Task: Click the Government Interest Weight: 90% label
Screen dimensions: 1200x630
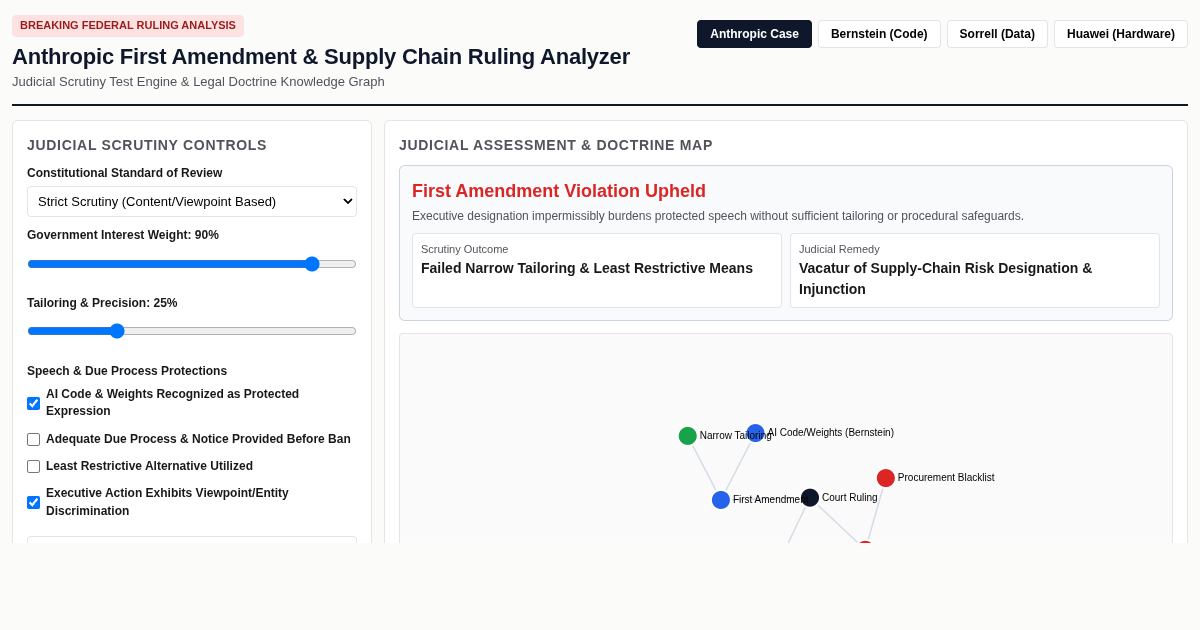Action: pyautogui.click(x=123, y=235)
